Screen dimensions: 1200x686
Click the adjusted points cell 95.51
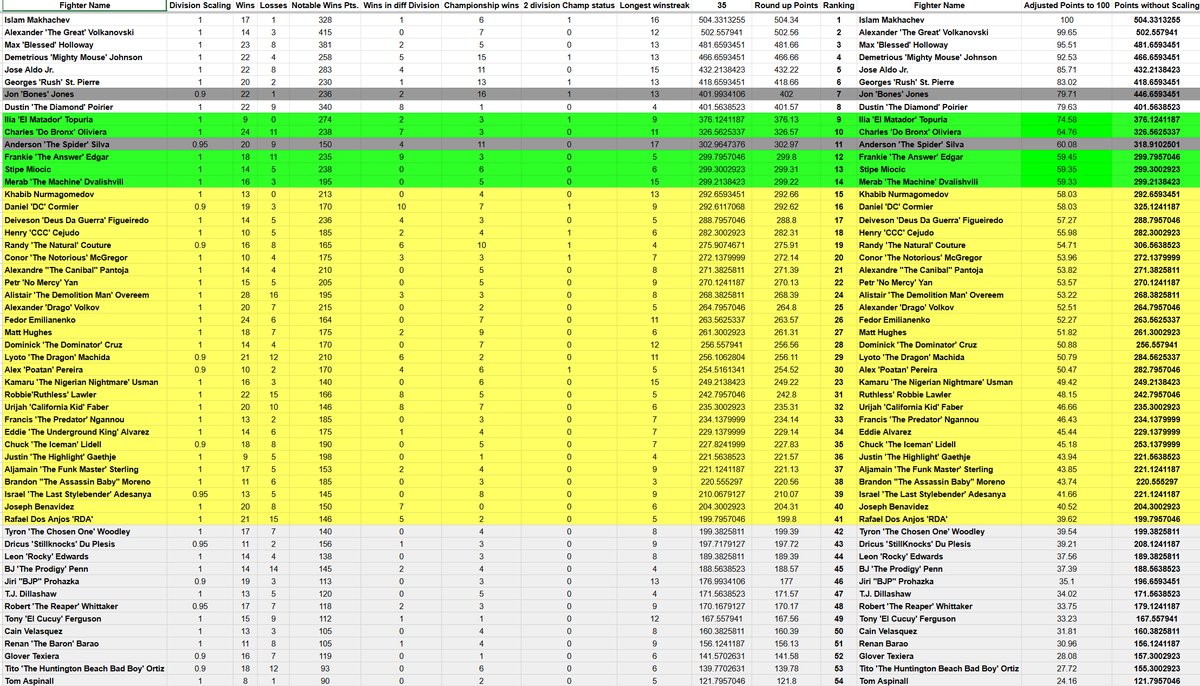[1065, 45]
